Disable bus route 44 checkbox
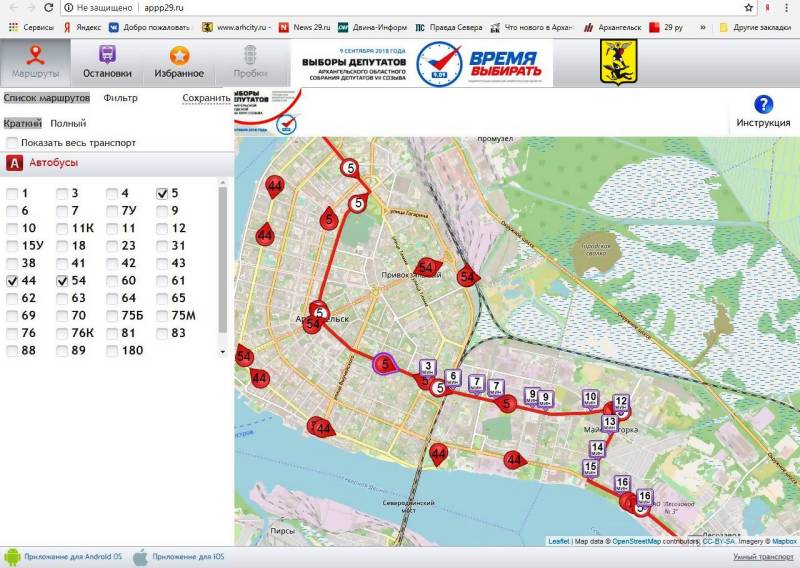800x568 pixels. click(x=12, y=281)
